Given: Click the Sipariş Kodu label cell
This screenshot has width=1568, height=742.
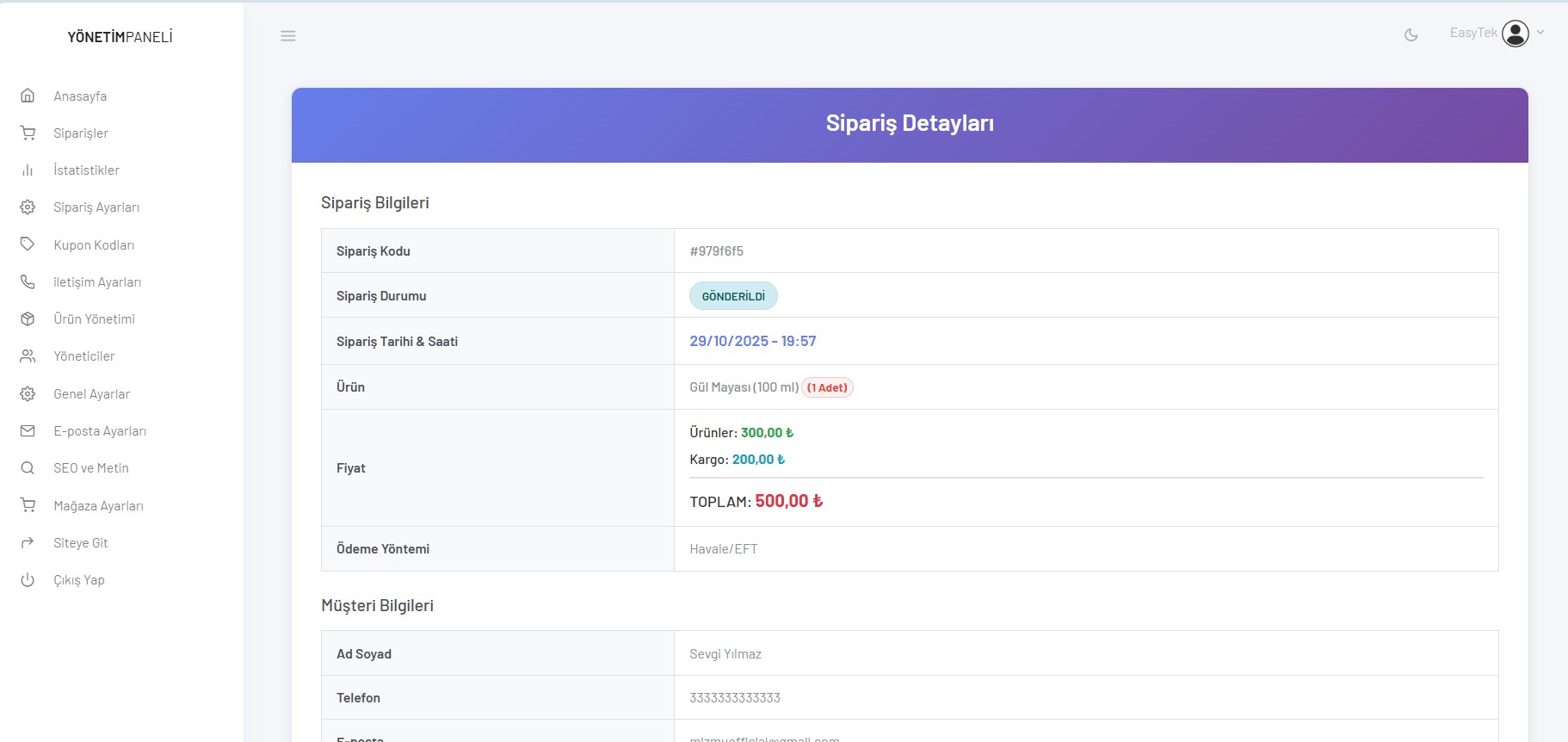Looking at the screenshot, I should [497, 251].
